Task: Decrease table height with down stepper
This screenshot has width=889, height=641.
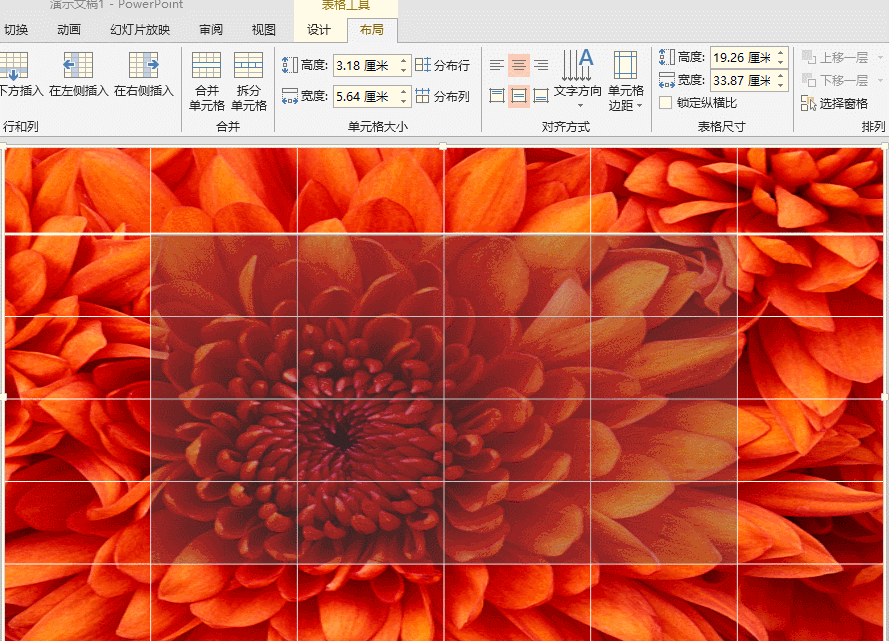Action: 781,62
